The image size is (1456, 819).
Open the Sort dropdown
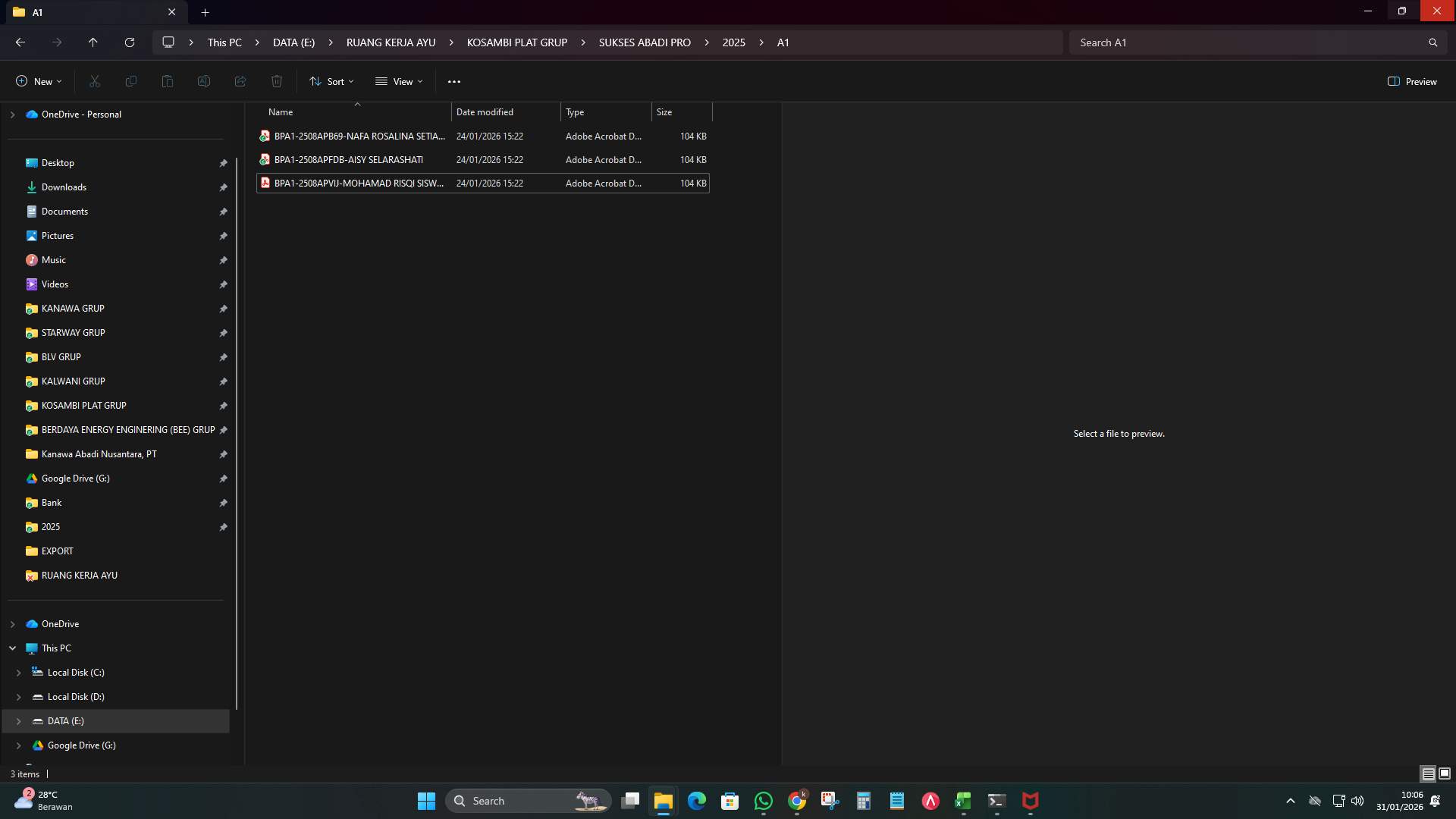coord(331,81)
